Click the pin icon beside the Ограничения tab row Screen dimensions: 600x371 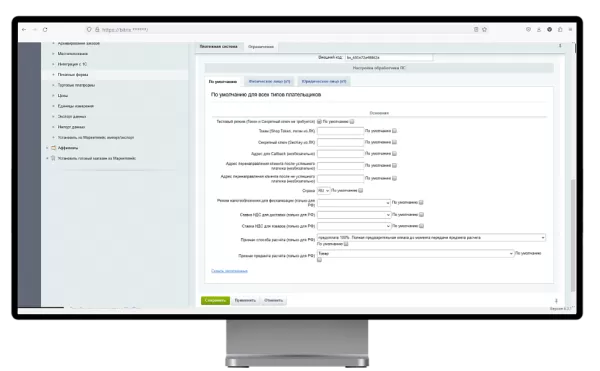[560, 46]
